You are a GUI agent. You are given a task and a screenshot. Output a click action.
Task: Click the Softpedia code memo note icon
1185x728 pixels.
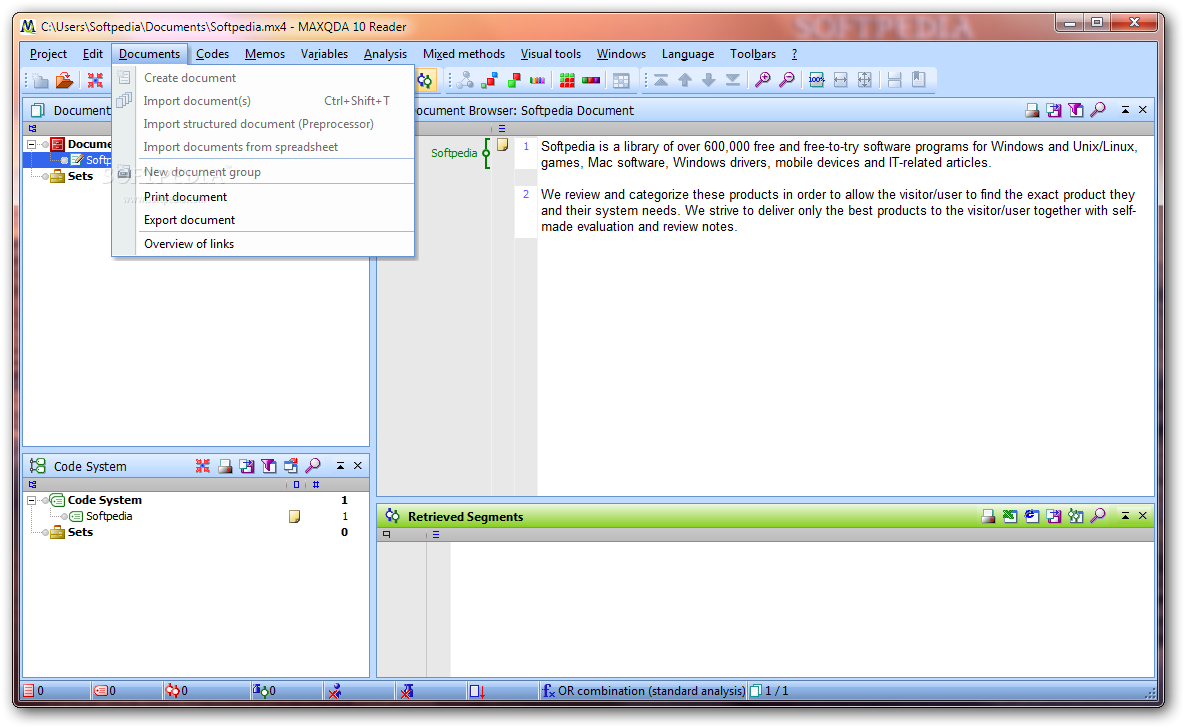point(295,516)
